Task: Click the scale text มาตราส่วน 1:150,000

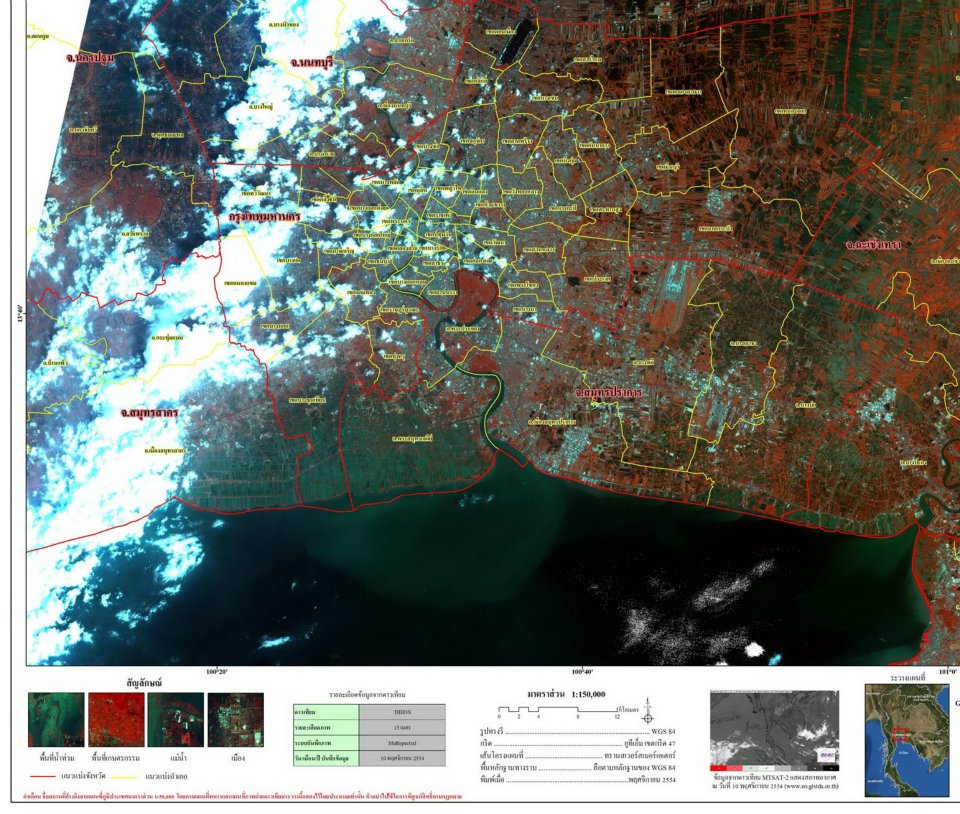Action: [x=566, y=694]
